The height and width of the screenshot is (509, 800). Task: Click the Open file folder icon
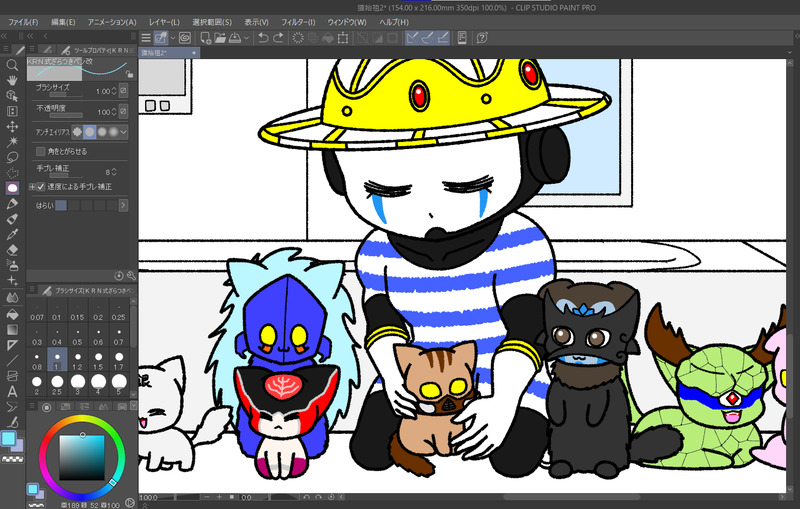tap(220, 38)
